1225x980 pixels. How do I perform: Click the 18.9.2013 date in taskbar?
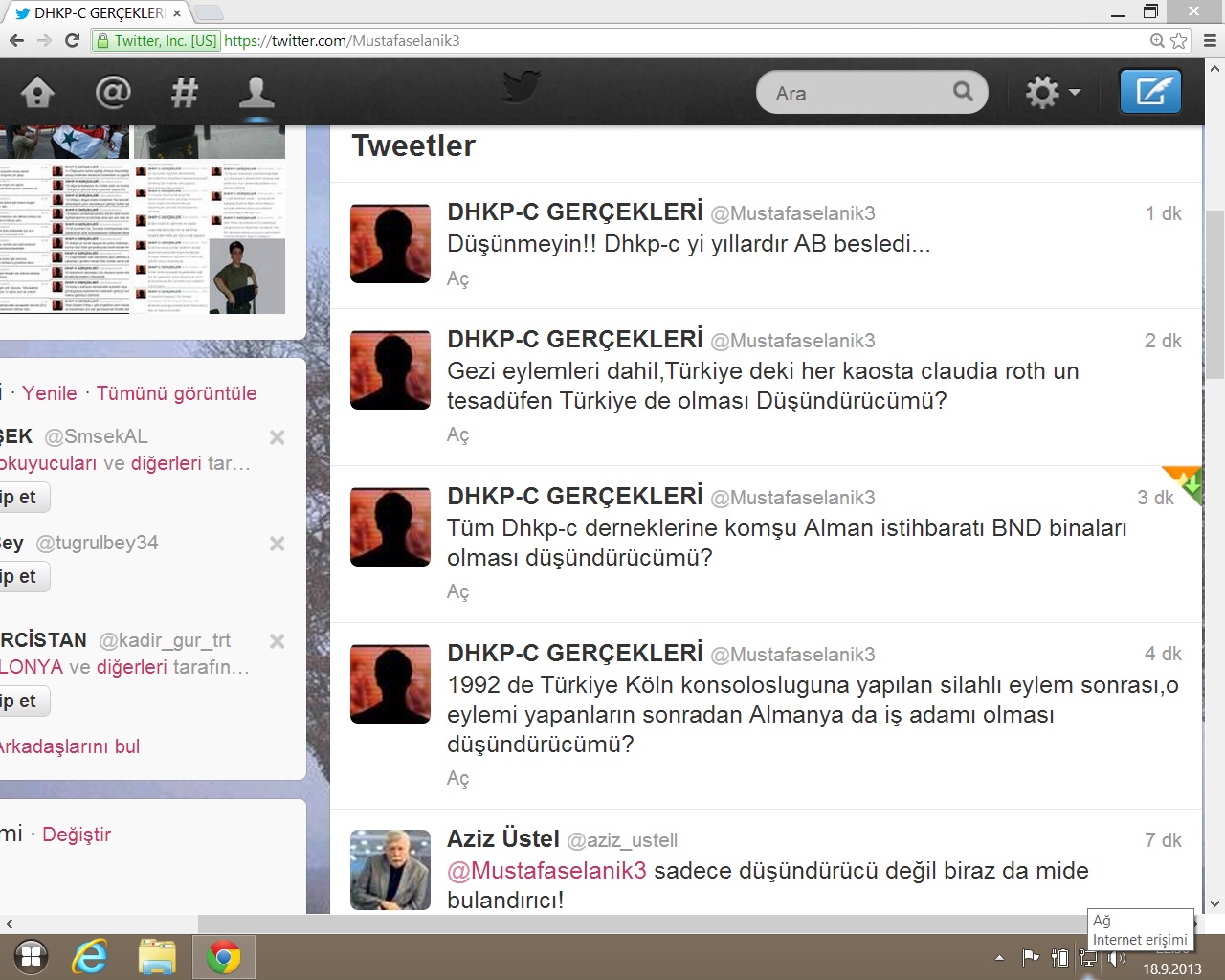pyautogui.click(x=1171, y=969)
